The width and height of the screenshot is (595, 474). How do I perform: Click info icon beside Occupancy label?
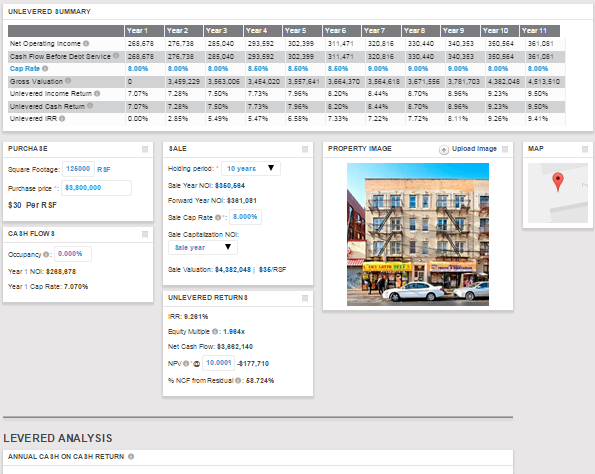pos(46,254)
